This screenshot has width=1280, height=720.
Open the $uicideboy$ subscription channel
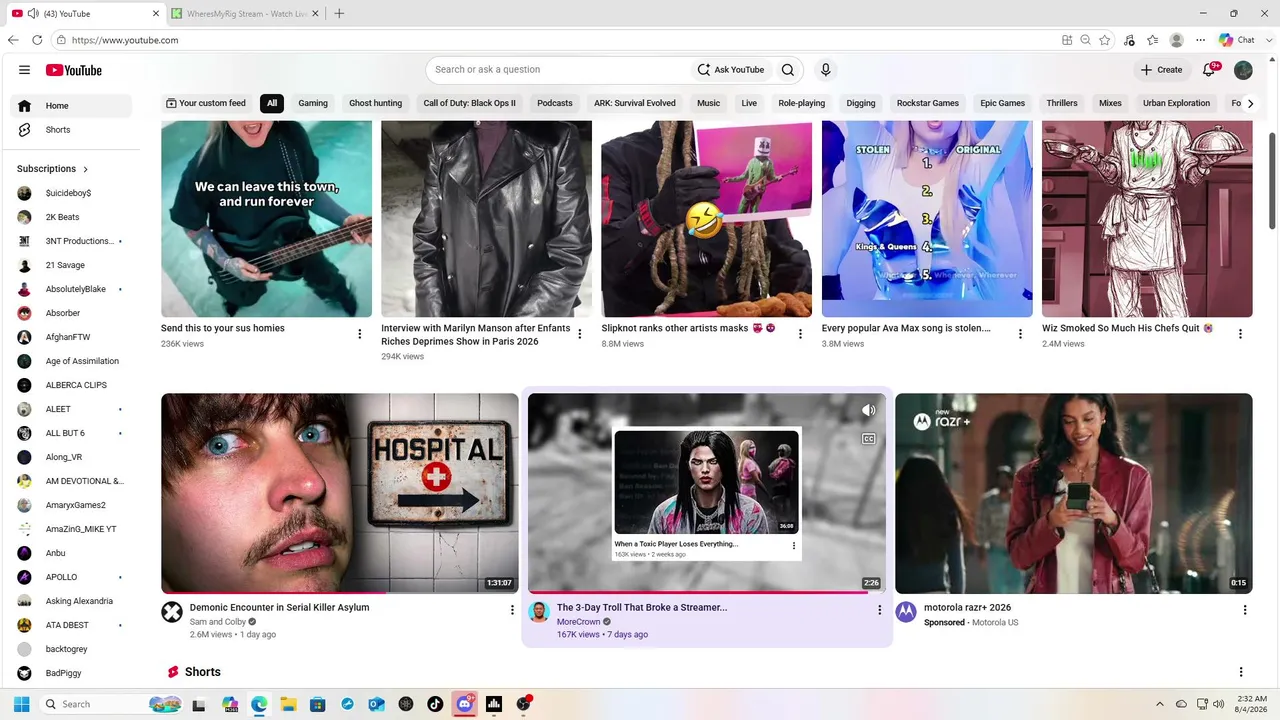coord(71,193)
